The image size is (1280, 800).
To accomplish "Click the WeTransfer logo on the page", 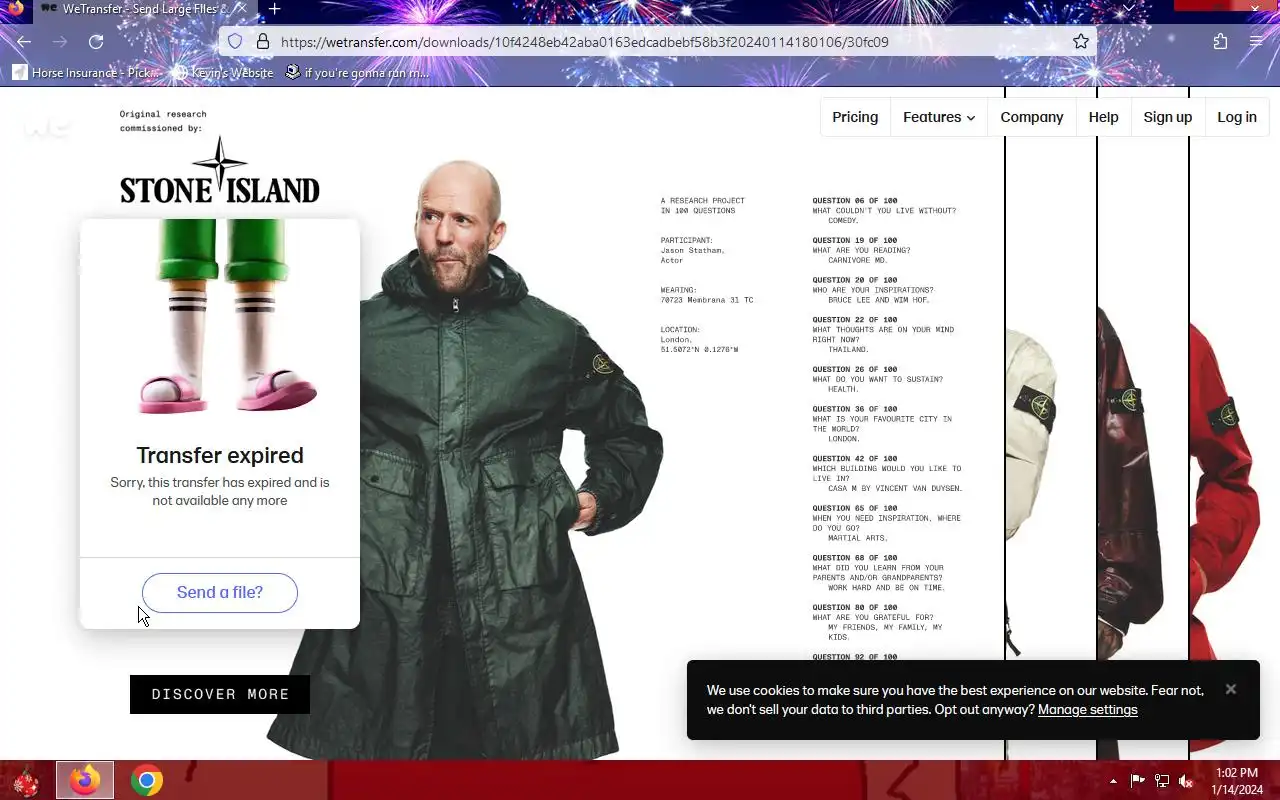I will [x=48, y=129].
